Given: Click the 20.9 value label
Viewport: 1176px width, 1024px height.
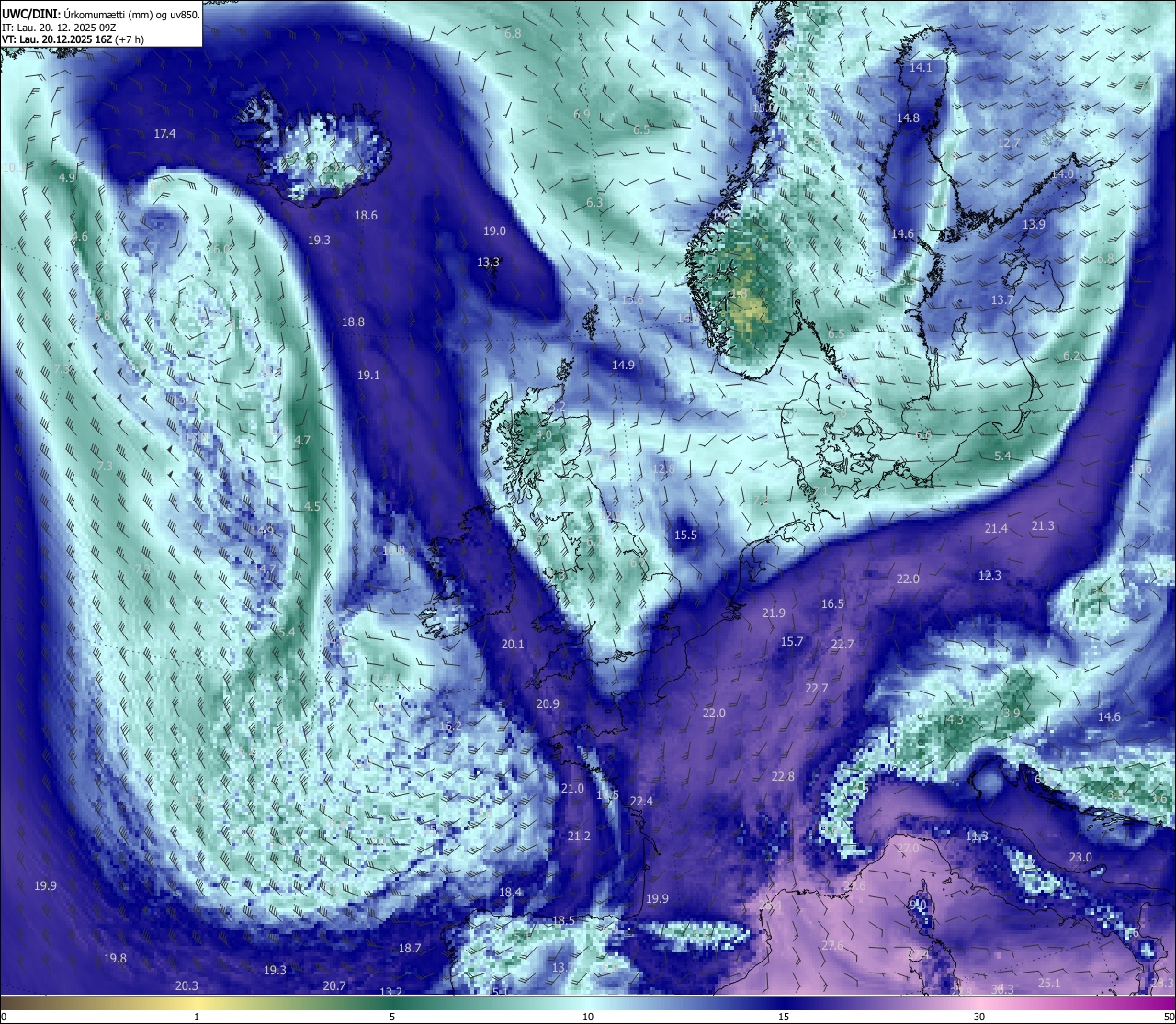Looking at the screenshot, I should (x=548, y=704).
